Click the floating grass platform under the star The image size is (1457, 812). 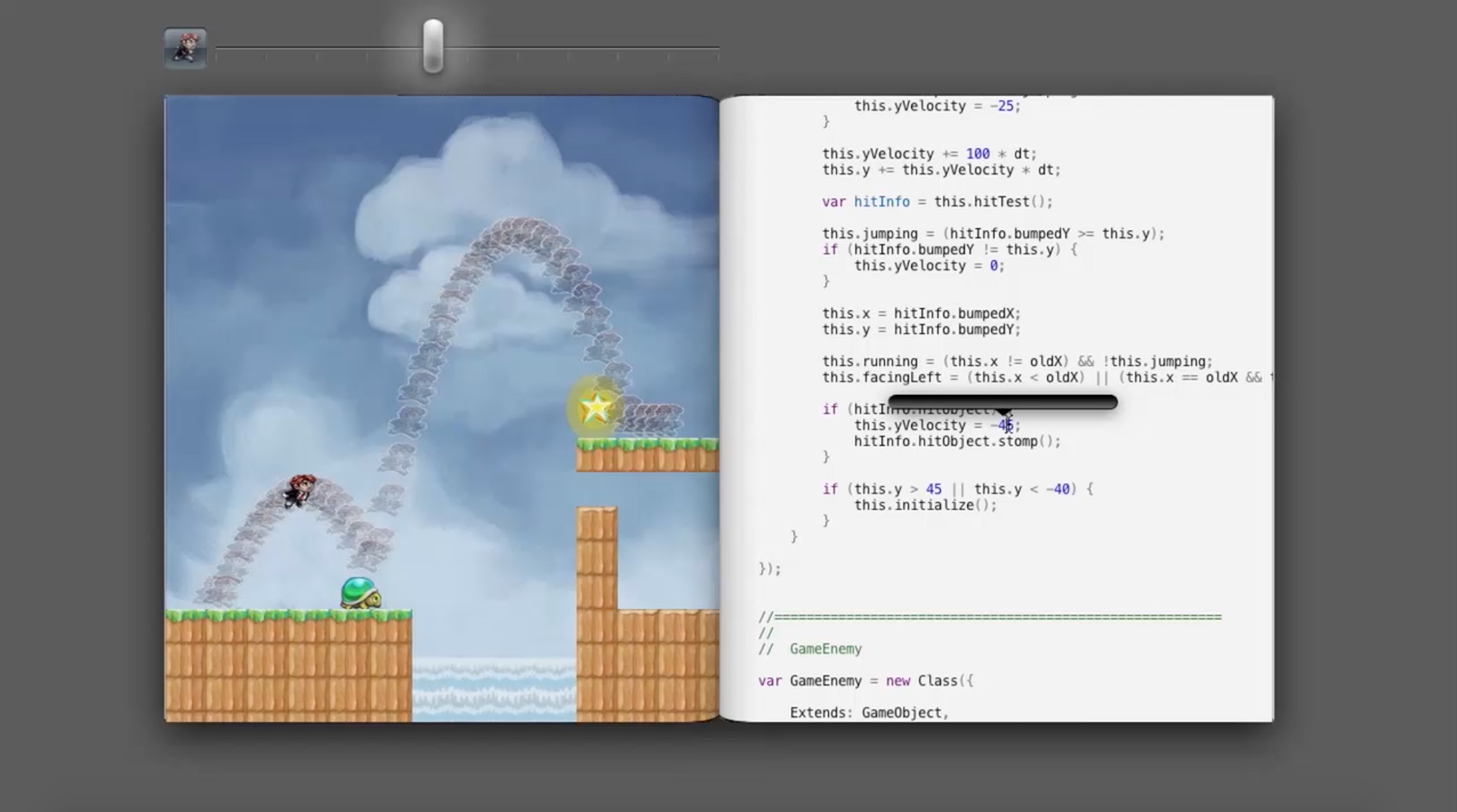coord(647,455)
